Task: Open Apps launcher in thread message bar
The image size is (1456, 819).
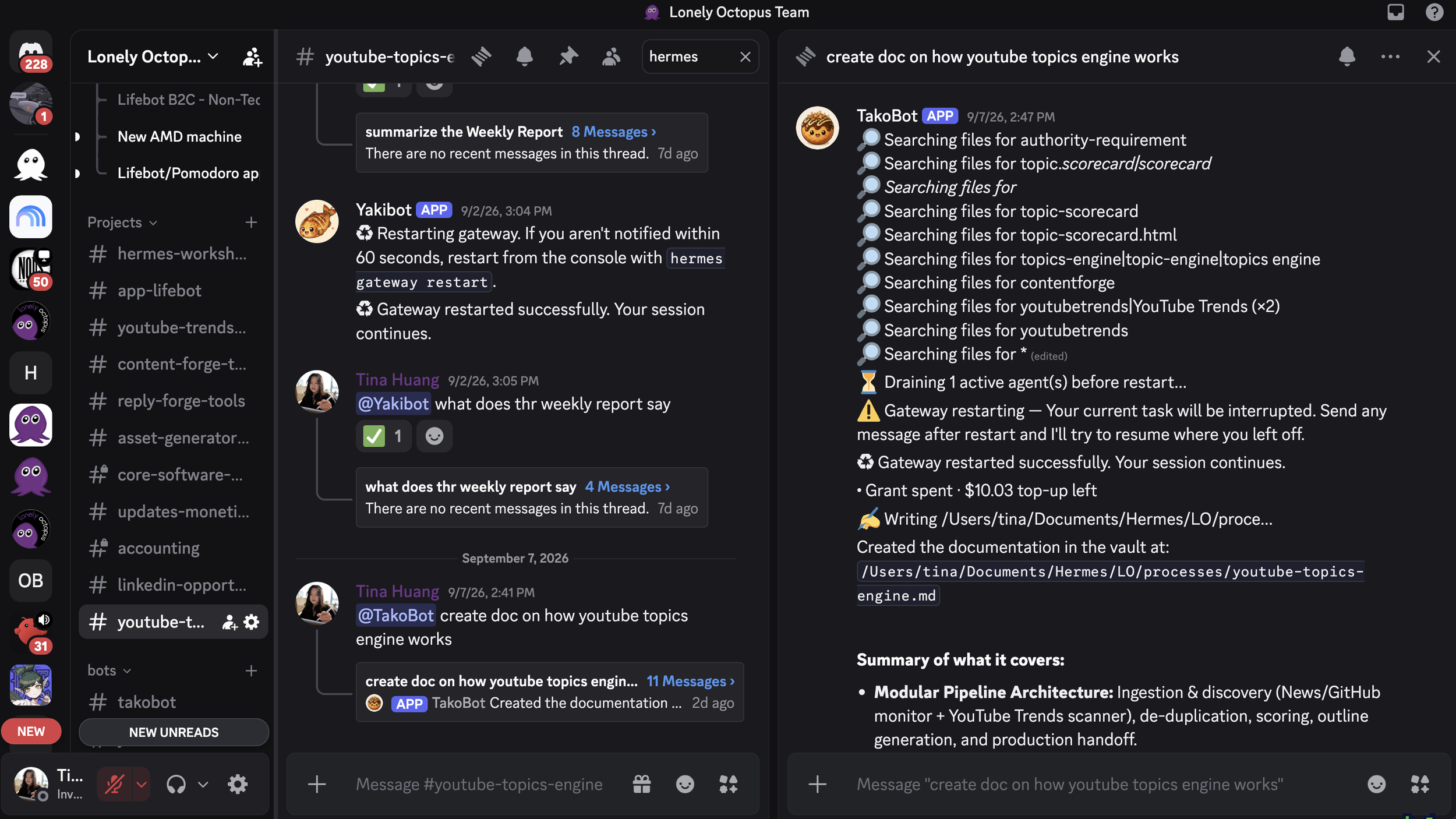Action: click(x=1420, y=785)
